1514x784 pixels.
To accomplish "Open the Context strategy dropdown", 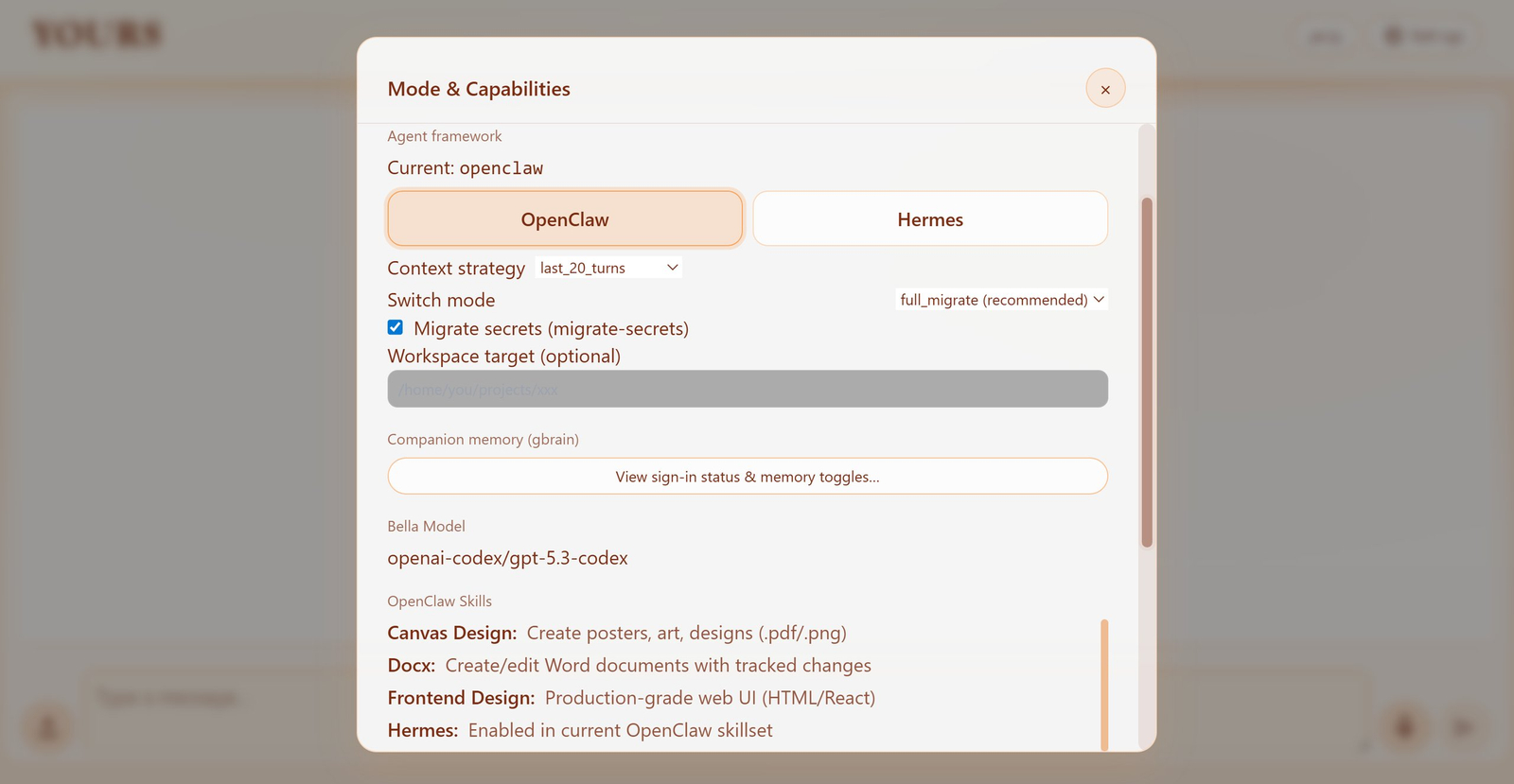I will [x=608, y=269].
